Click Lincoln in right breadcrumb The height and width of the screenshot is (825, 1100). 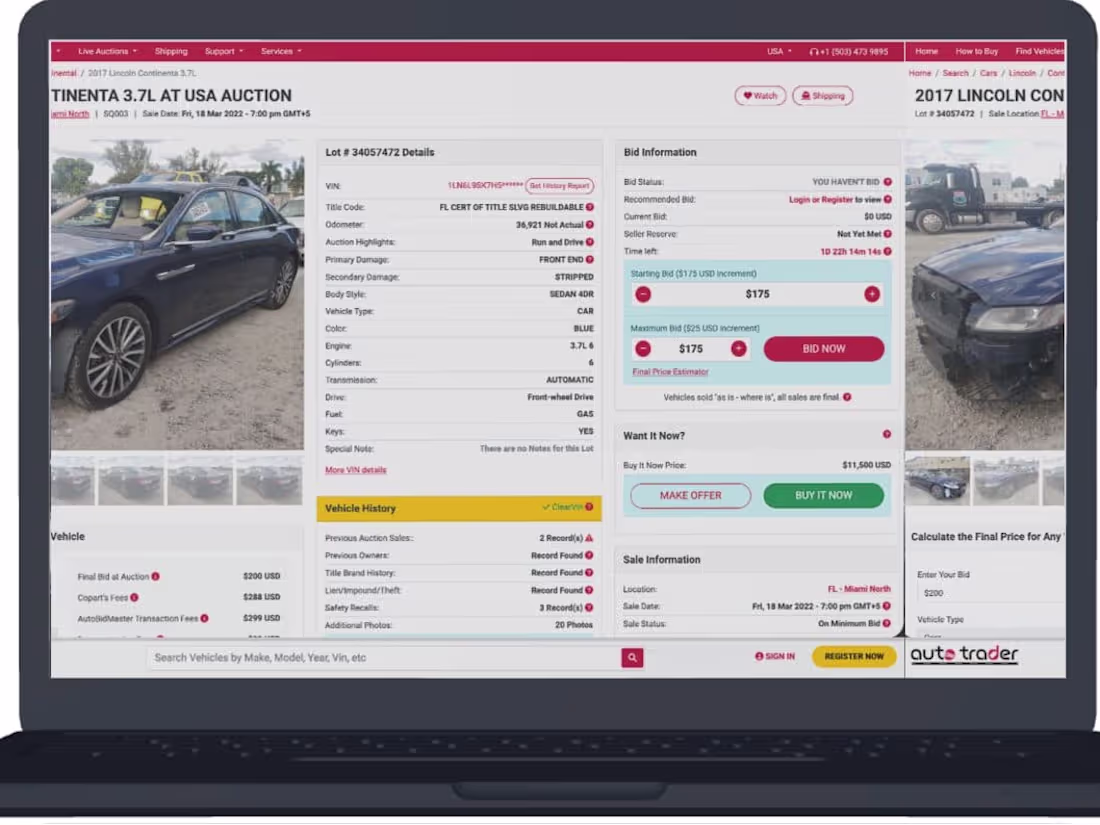(1022, 73)
